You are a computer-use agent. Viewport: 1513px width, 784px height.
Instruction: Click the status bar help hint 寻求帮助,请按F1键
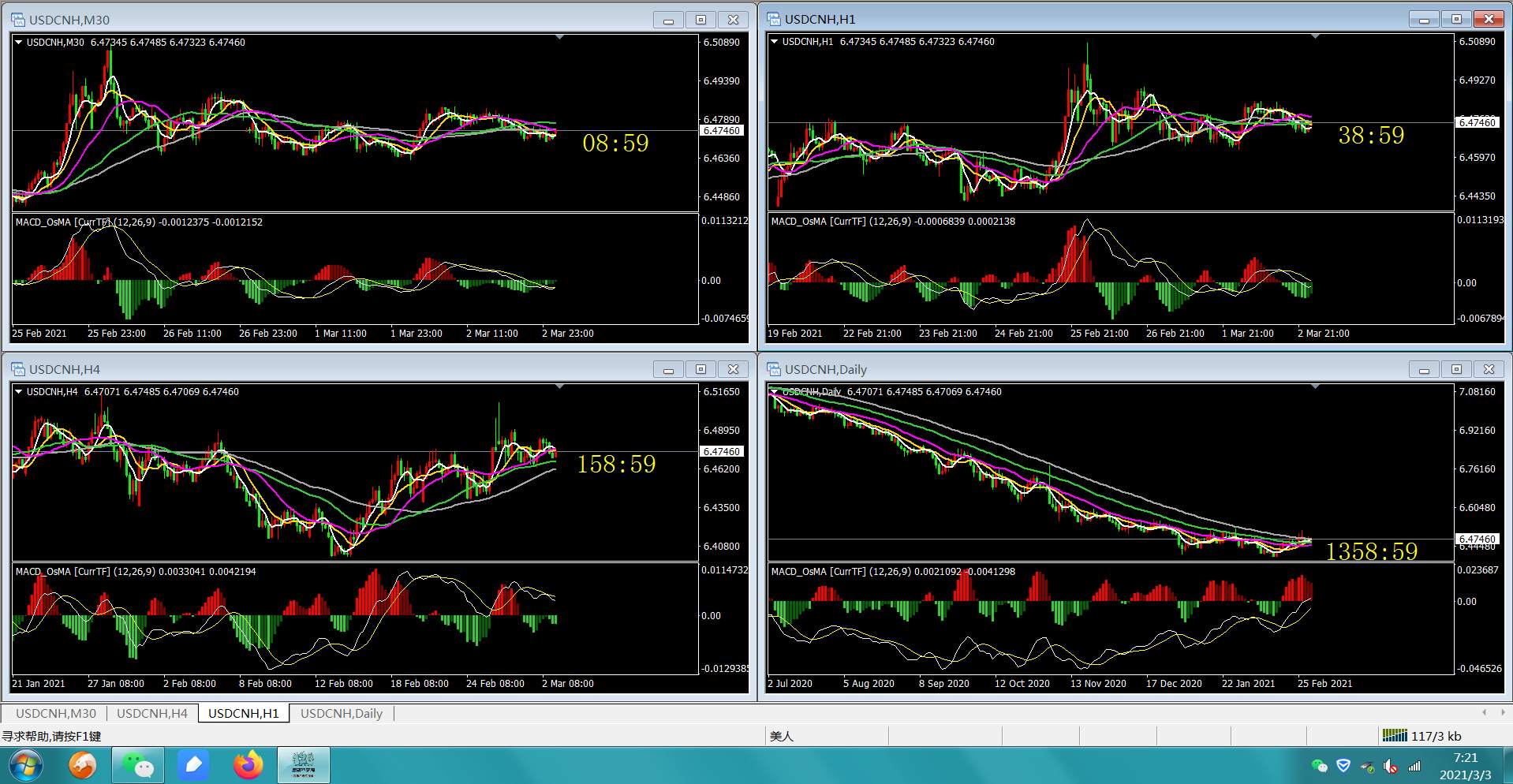(x=51, y=736)
